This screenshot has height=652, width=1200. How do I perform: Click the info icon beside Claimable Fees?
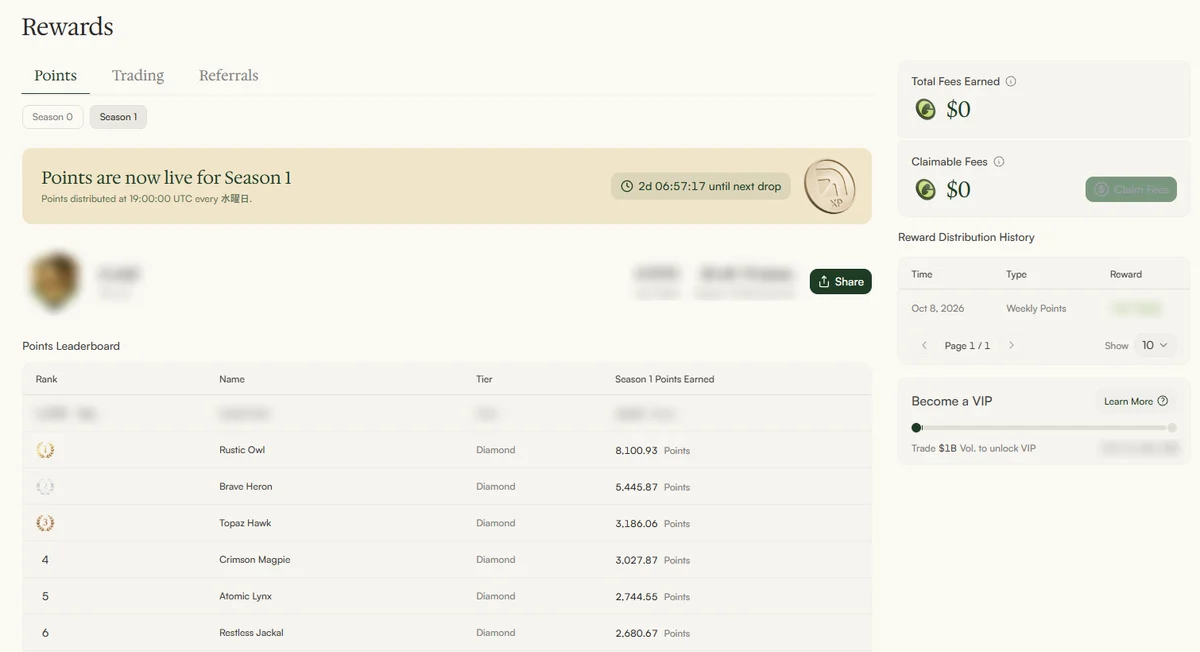[999, 162]
